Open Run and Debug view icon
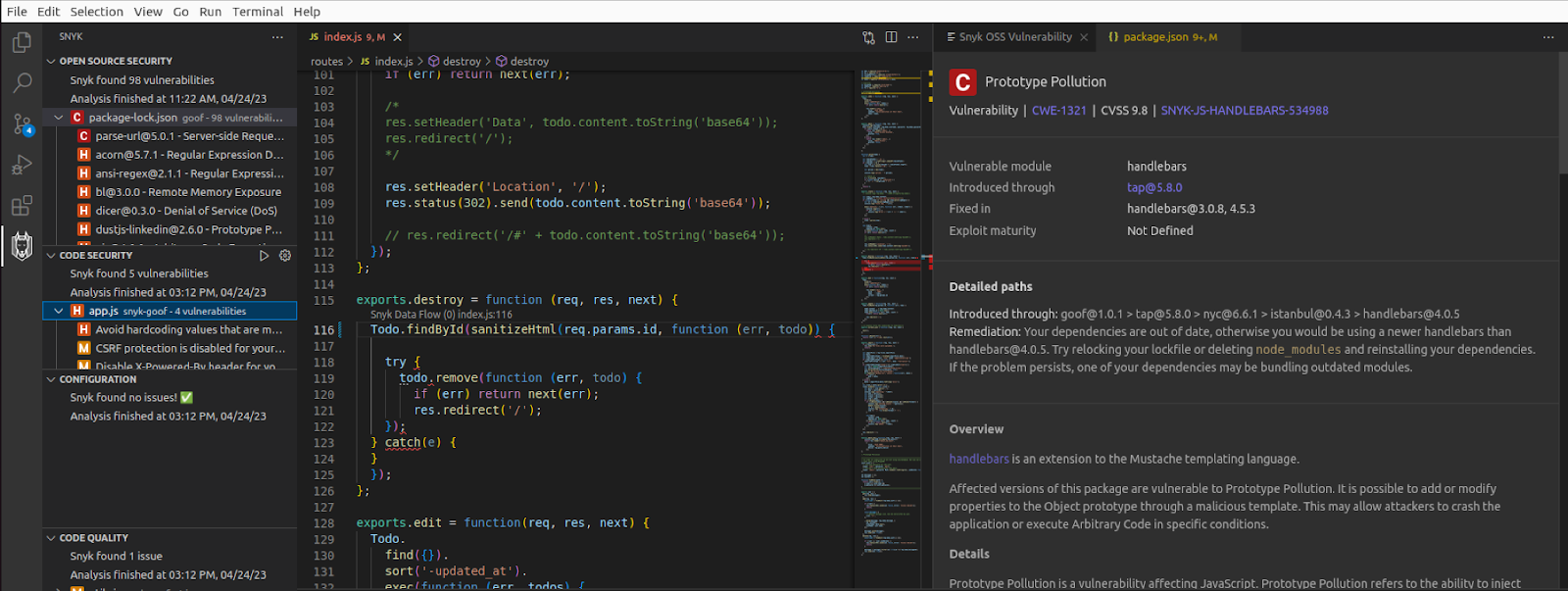1568x591 pixels. pos(22,165)
